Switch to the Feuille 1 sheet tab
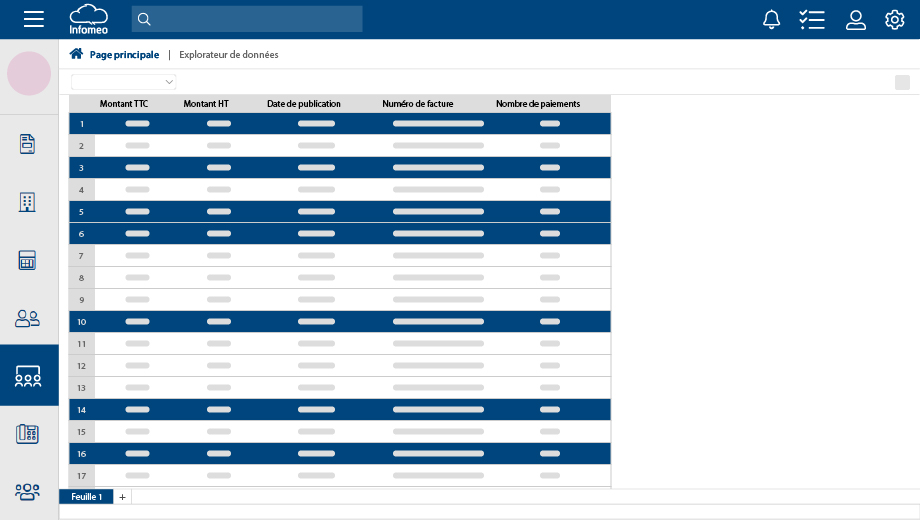This screenshot has height=520, width=920. tap(86, 497)
